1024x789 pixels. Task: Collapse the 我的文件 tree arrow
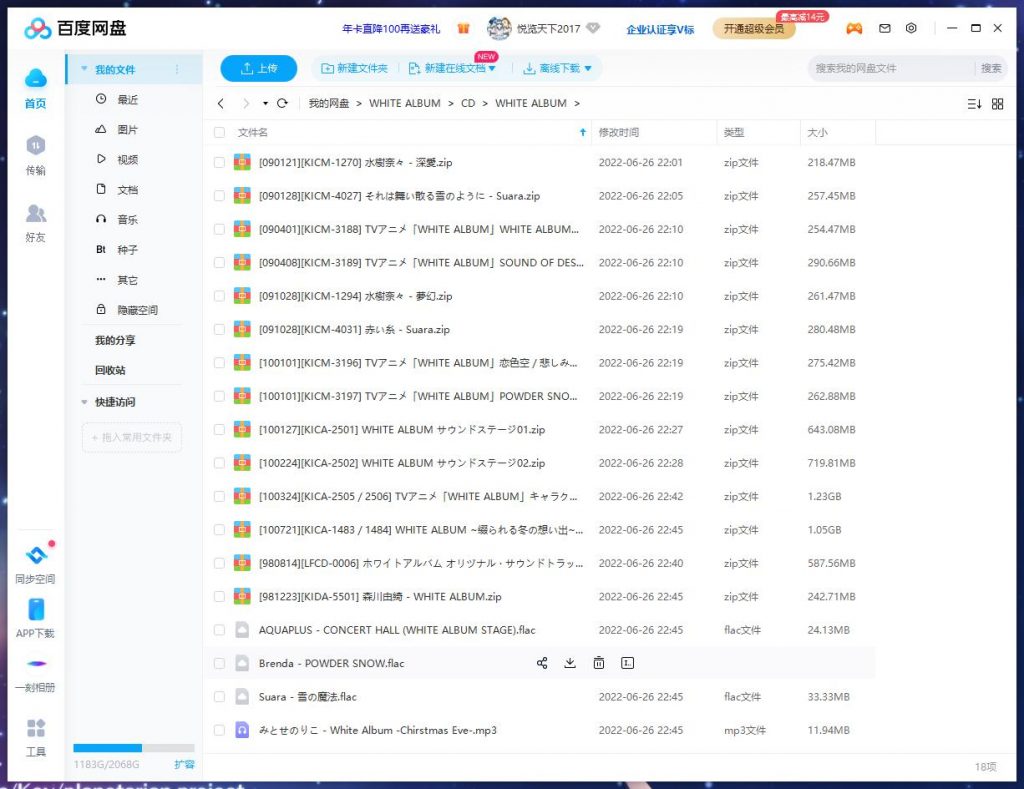pos(84,69)
